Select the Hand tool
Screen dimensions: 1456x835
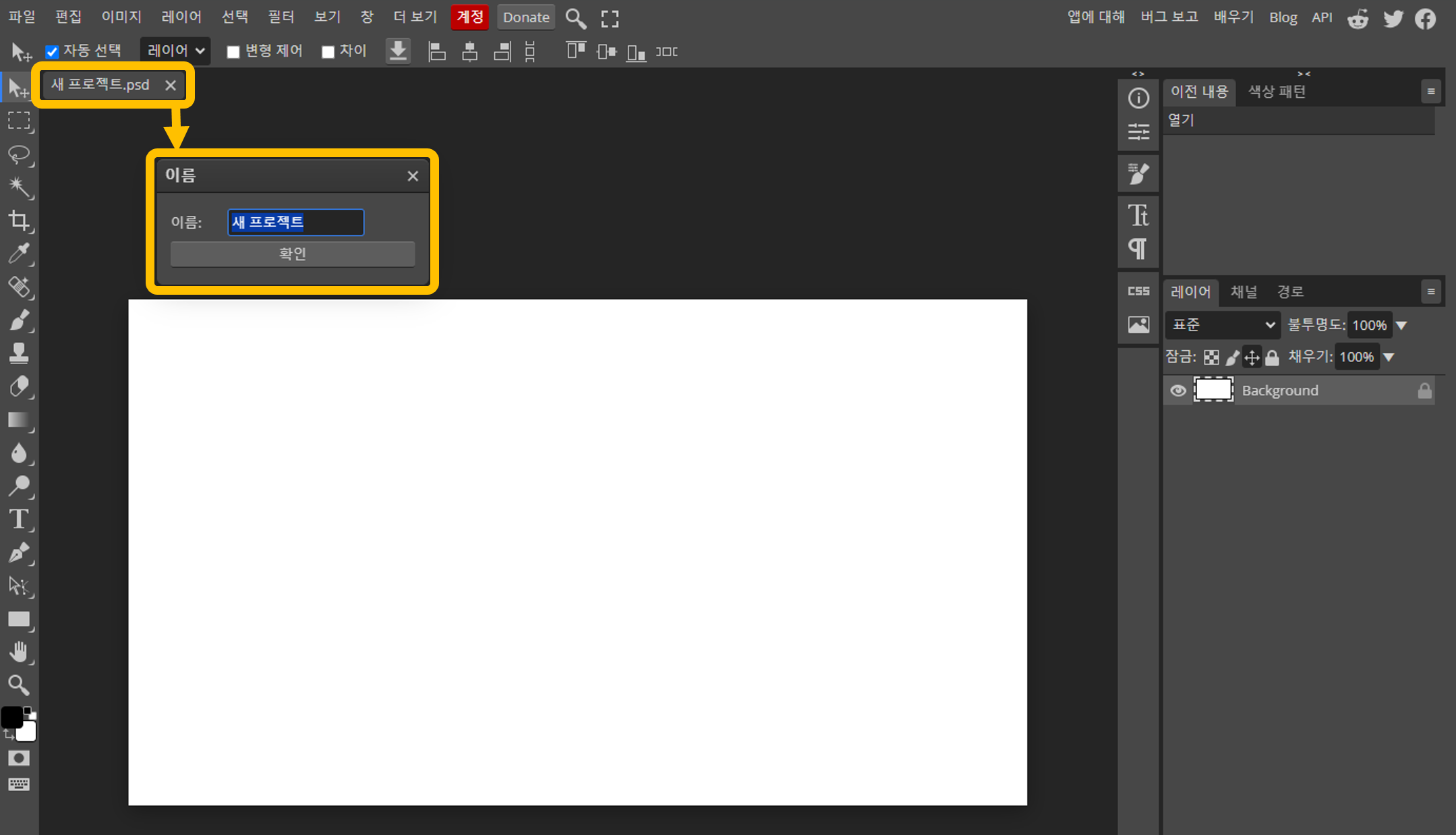[x=19, y=652]
